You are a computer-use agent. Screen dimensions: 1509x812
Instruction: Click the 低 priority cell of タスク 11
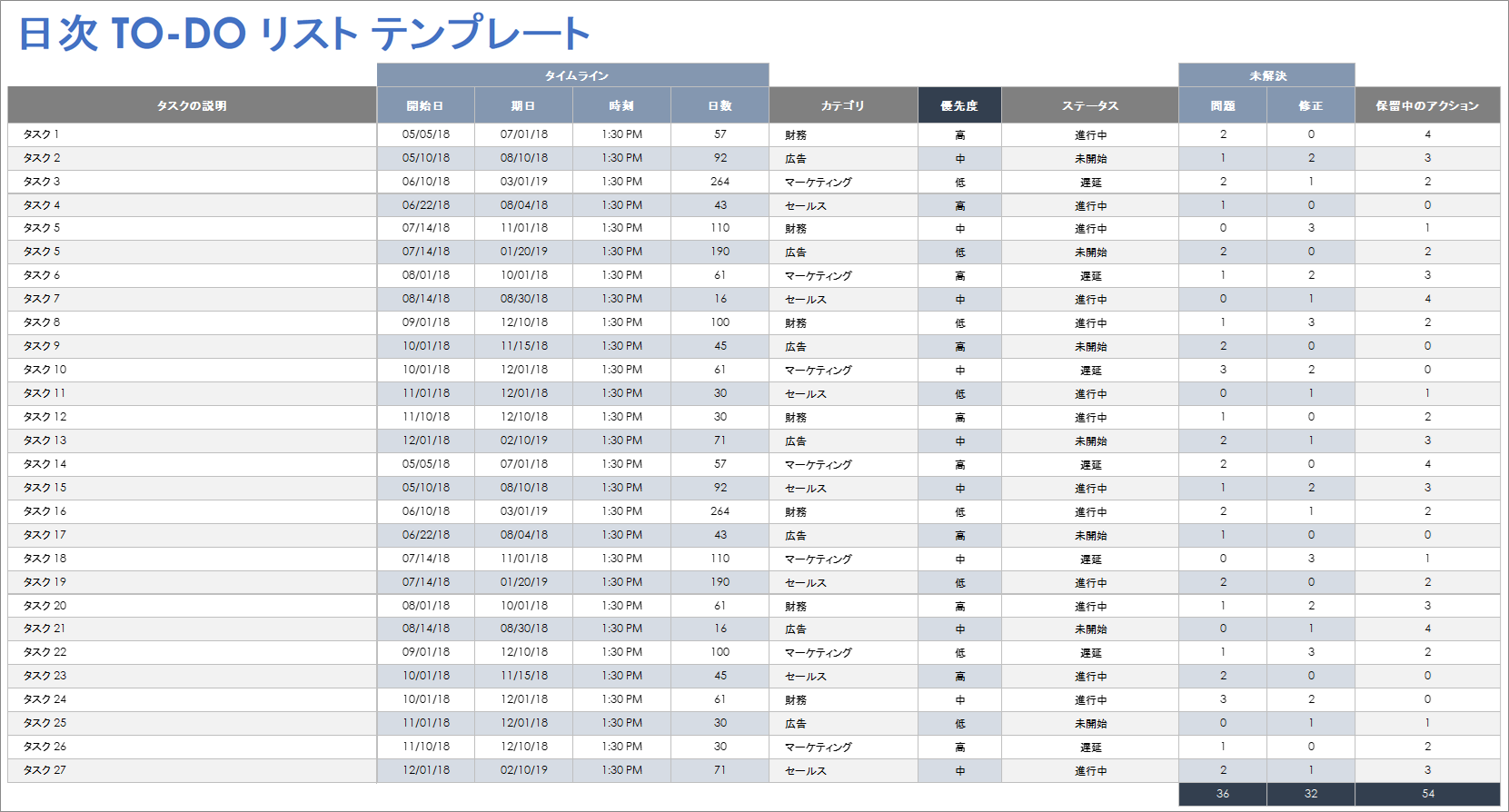click(959, 393)
